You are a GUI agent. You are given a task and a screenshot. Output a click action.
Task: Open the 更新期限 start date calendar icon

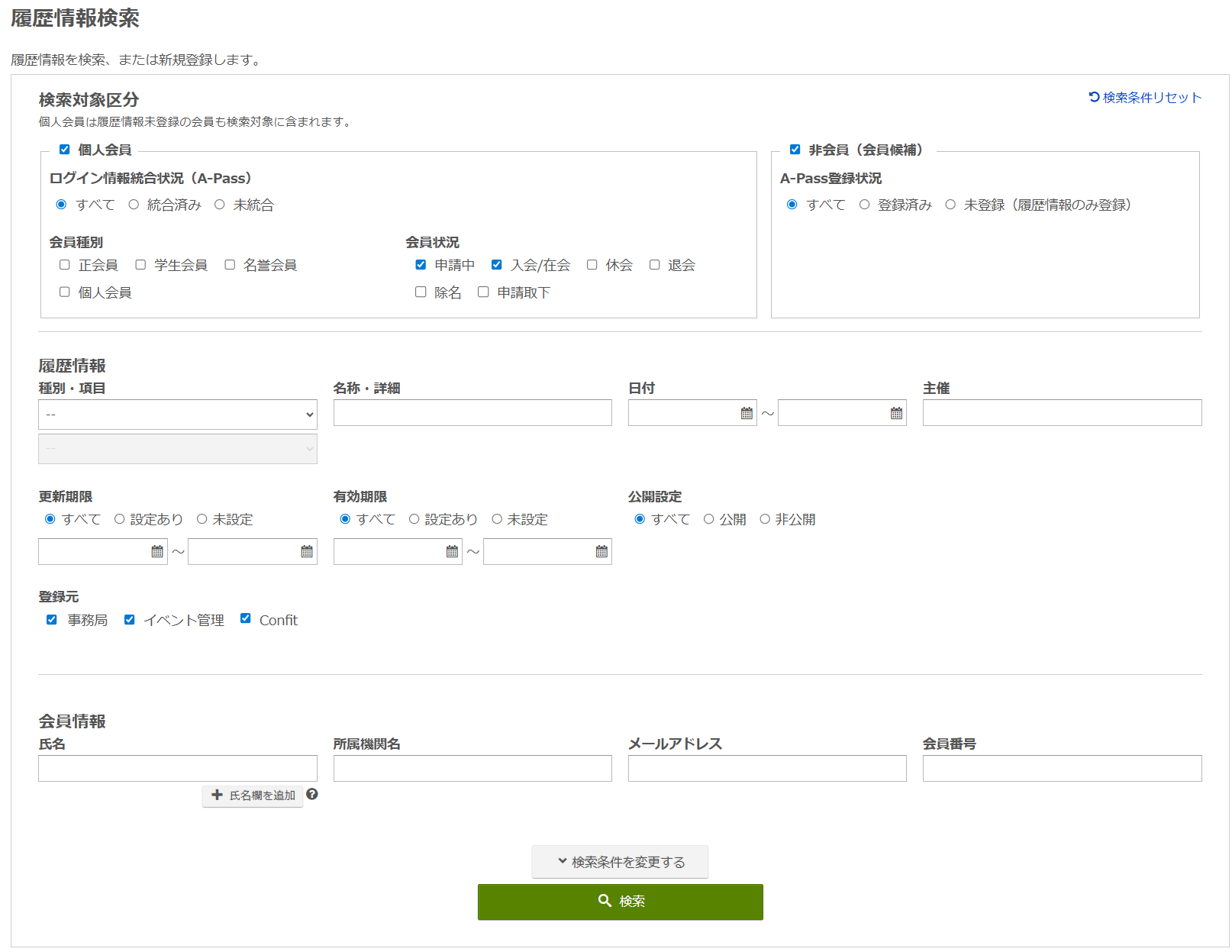pos(156,551)
